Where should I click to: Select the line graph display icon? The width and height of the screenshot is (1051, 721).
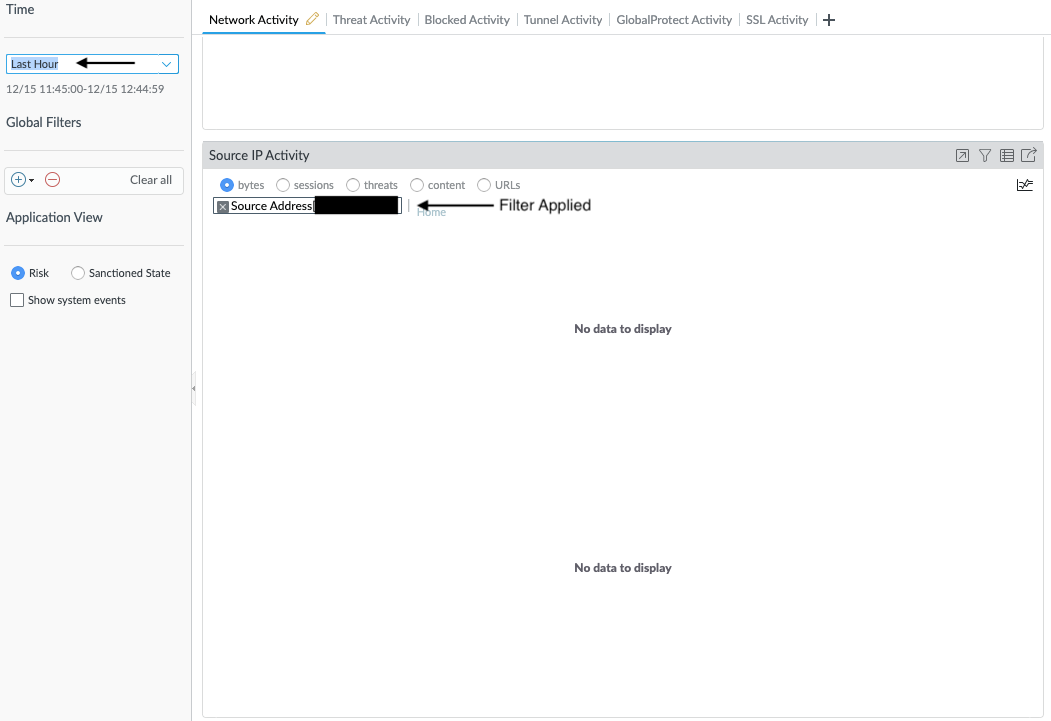tap(1024, 184)
